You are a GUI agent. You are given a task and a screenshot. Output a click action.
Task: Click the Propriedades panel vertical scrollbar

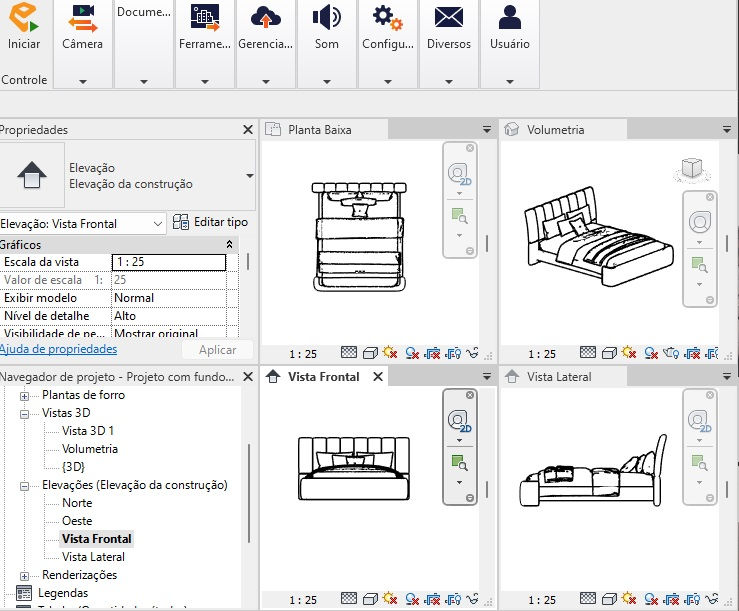[248, 263]
